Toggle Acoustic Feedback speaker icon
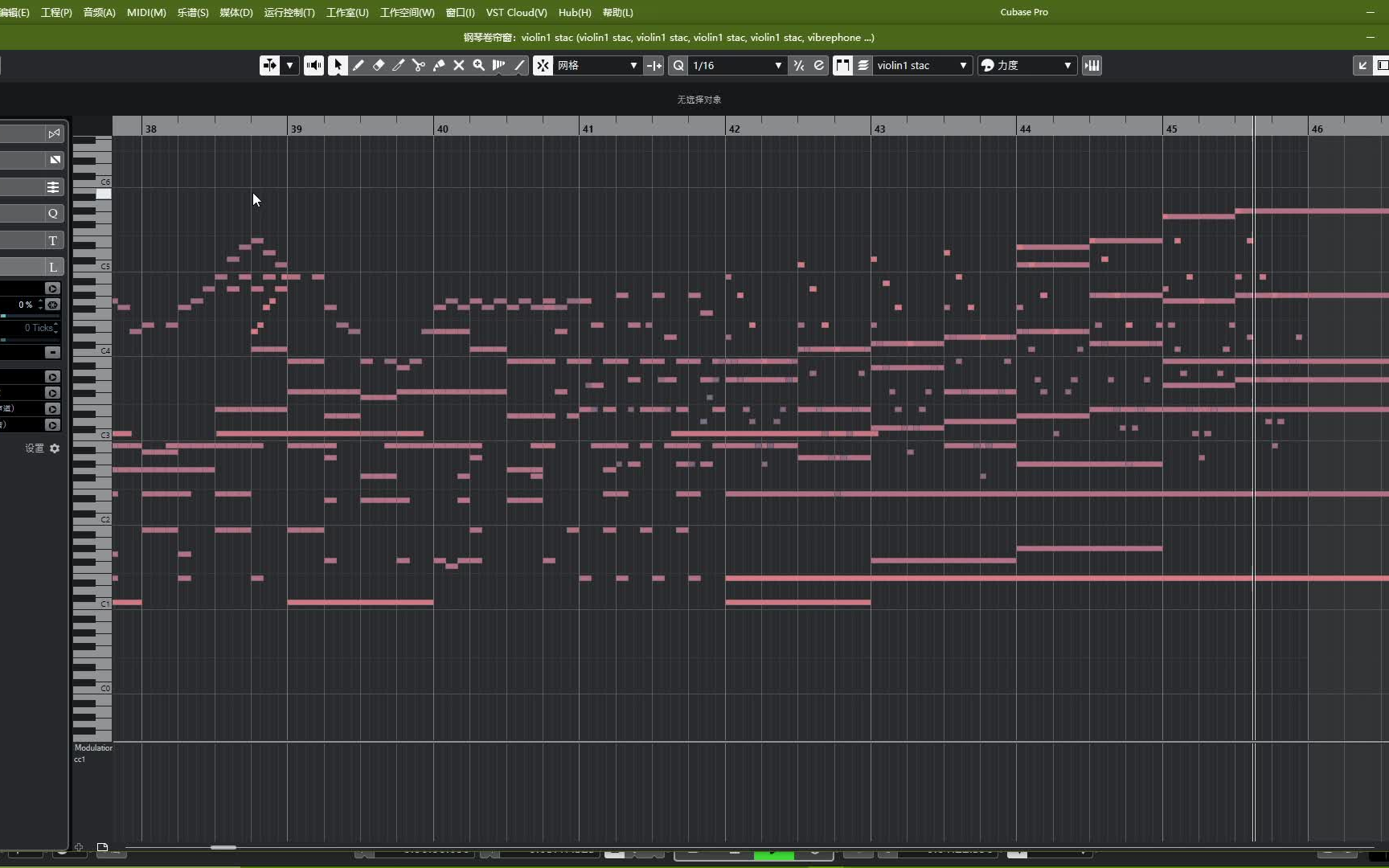Screen dimensions: 1389x868 313,65
